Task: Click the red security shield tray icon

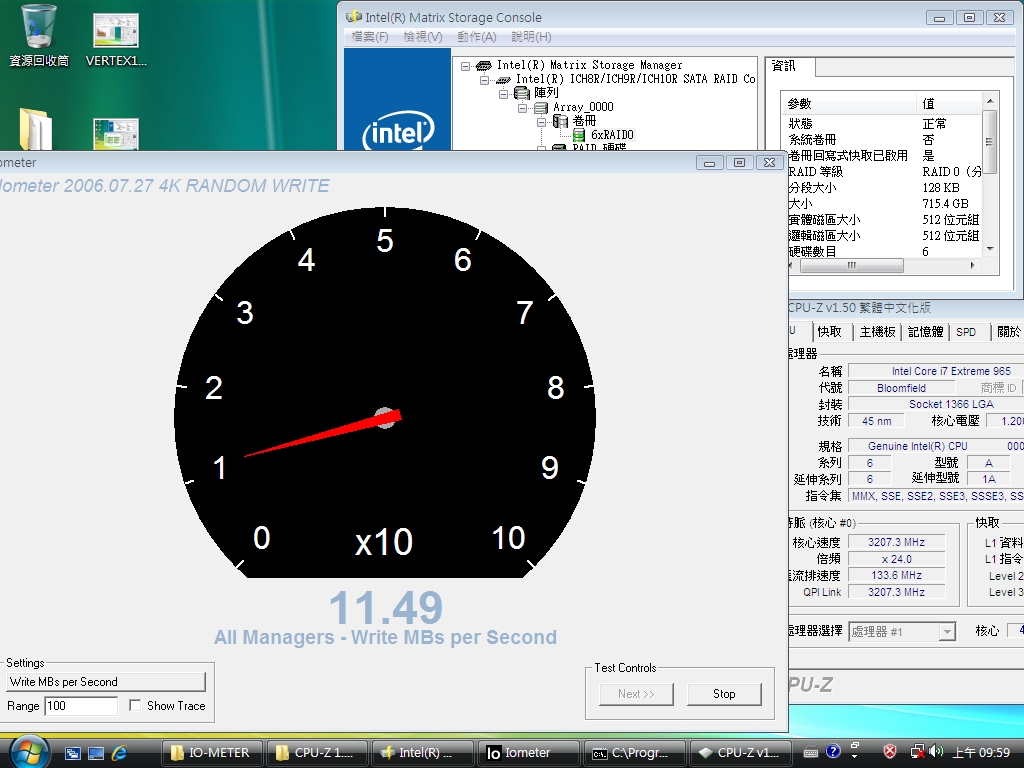Action: pos(889,752)
